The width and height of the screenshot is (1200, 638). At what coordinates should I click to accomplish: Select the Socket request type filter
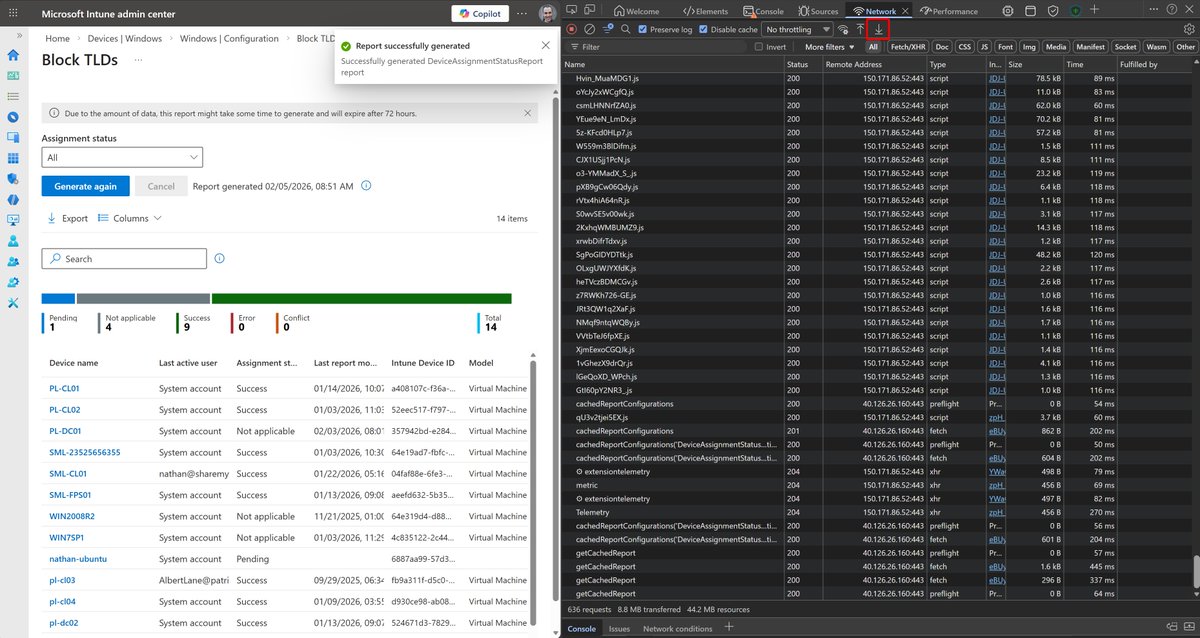click(x=1125, y=47)
